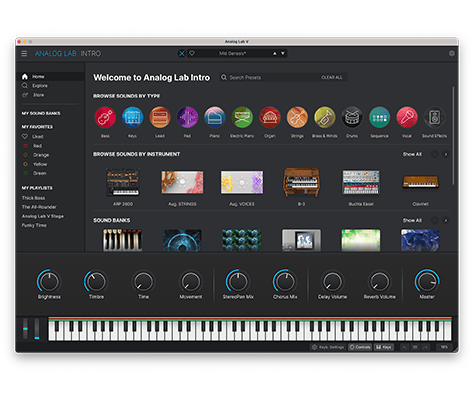Image resolution: width=473 pixels, height=400 pixels.
Task: Pick the Vocal microphone type icon
Action: [407, 117]
